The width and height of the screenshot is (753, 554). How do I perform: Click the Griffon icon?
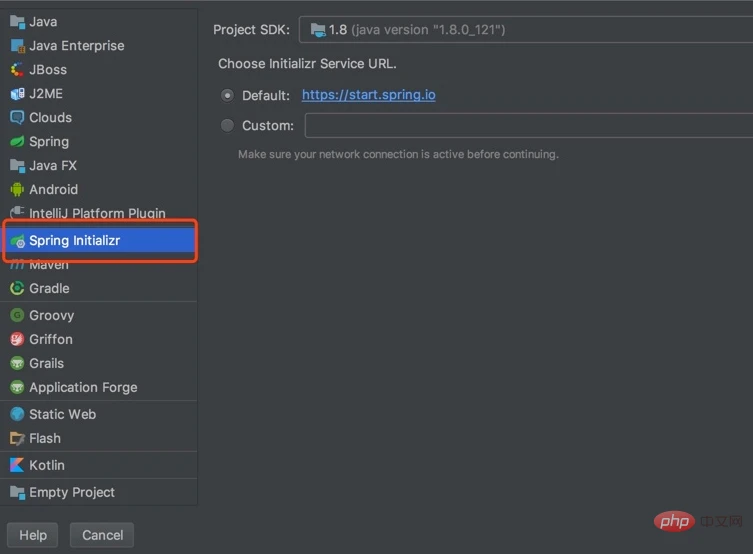click(17, 339)
